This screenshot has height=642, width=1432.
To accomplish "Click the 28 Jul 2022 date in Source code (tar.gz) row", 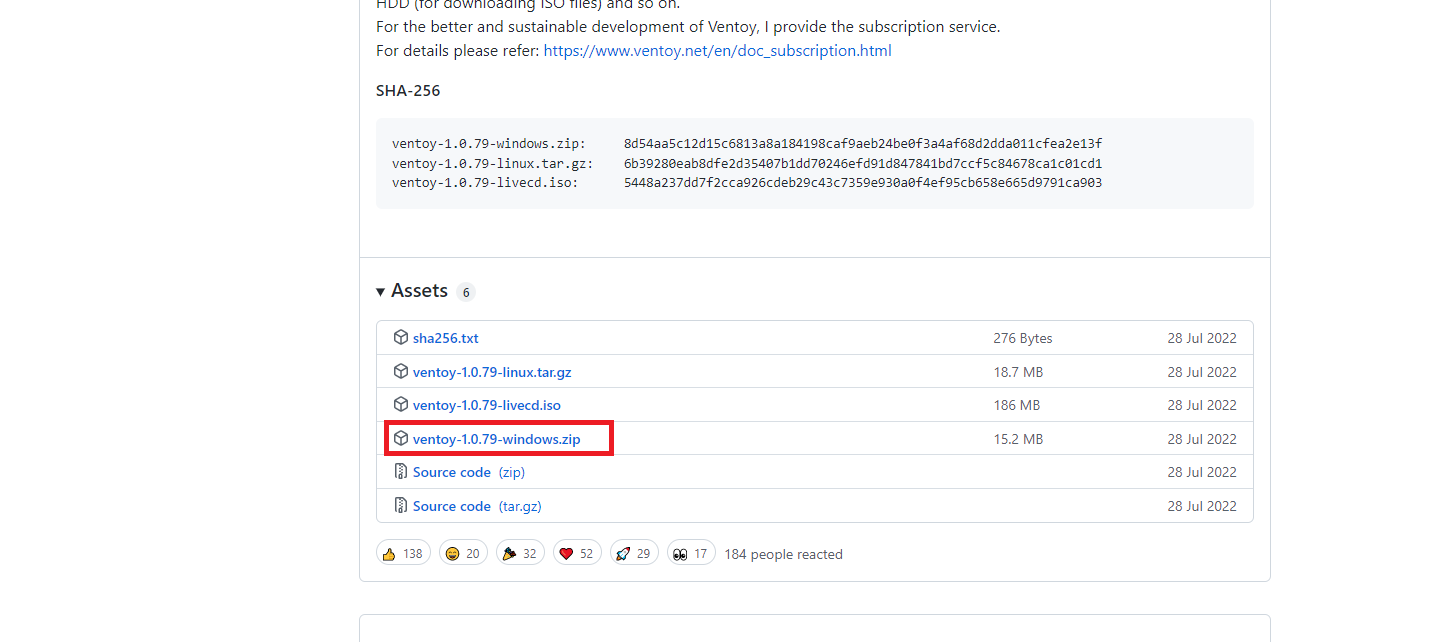I will click(x=1202, y=506).
